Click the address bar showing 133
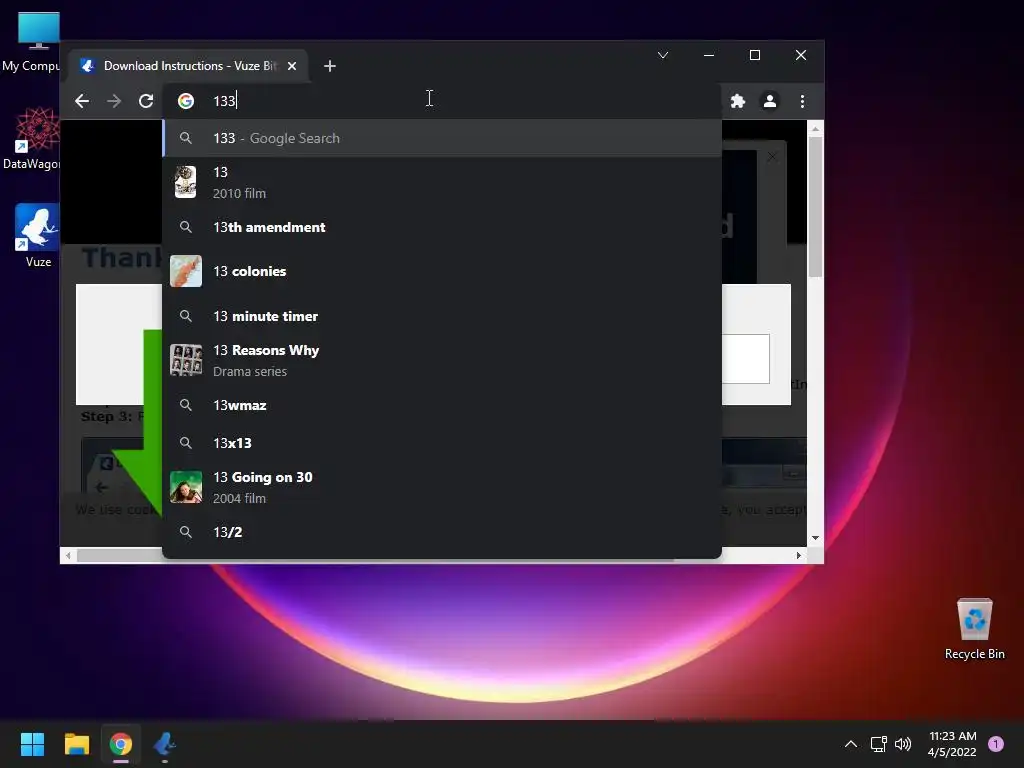Screen dimensions: 1024x768 [441, 101]
